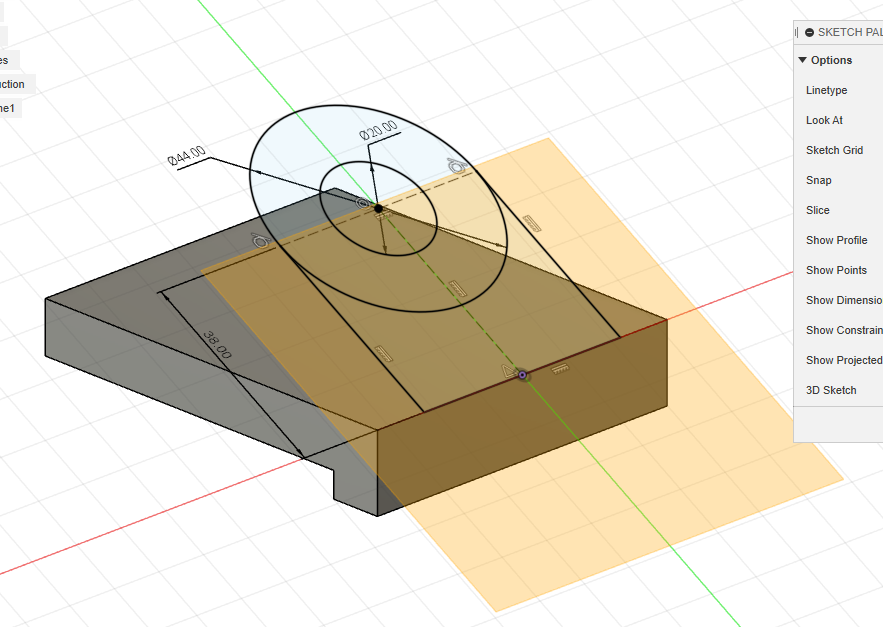Toggle the Sketch Grid option

click(x=834, y=150)
